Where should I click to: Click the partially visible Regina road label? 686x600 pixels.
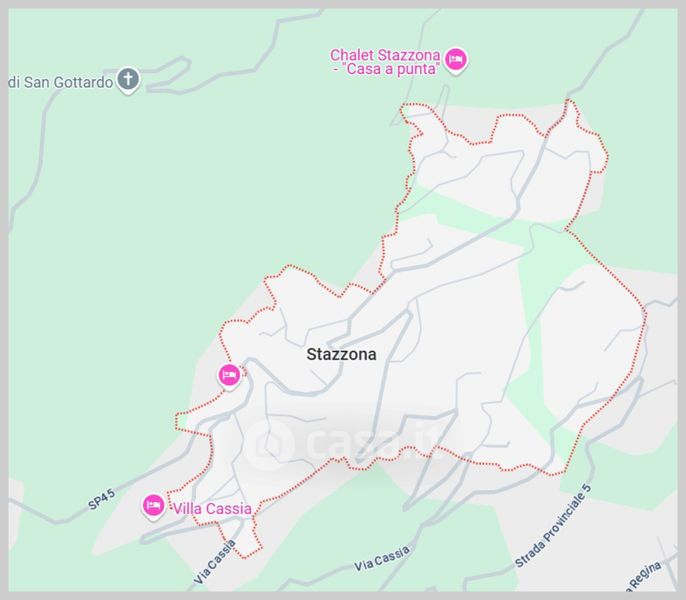pos(644,575)
